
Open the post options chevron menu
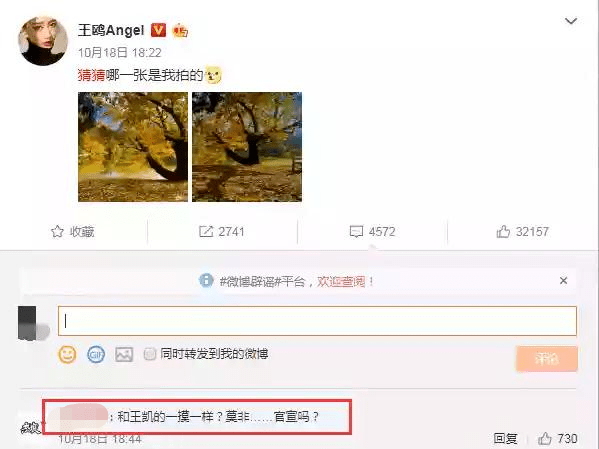(571, 21)
